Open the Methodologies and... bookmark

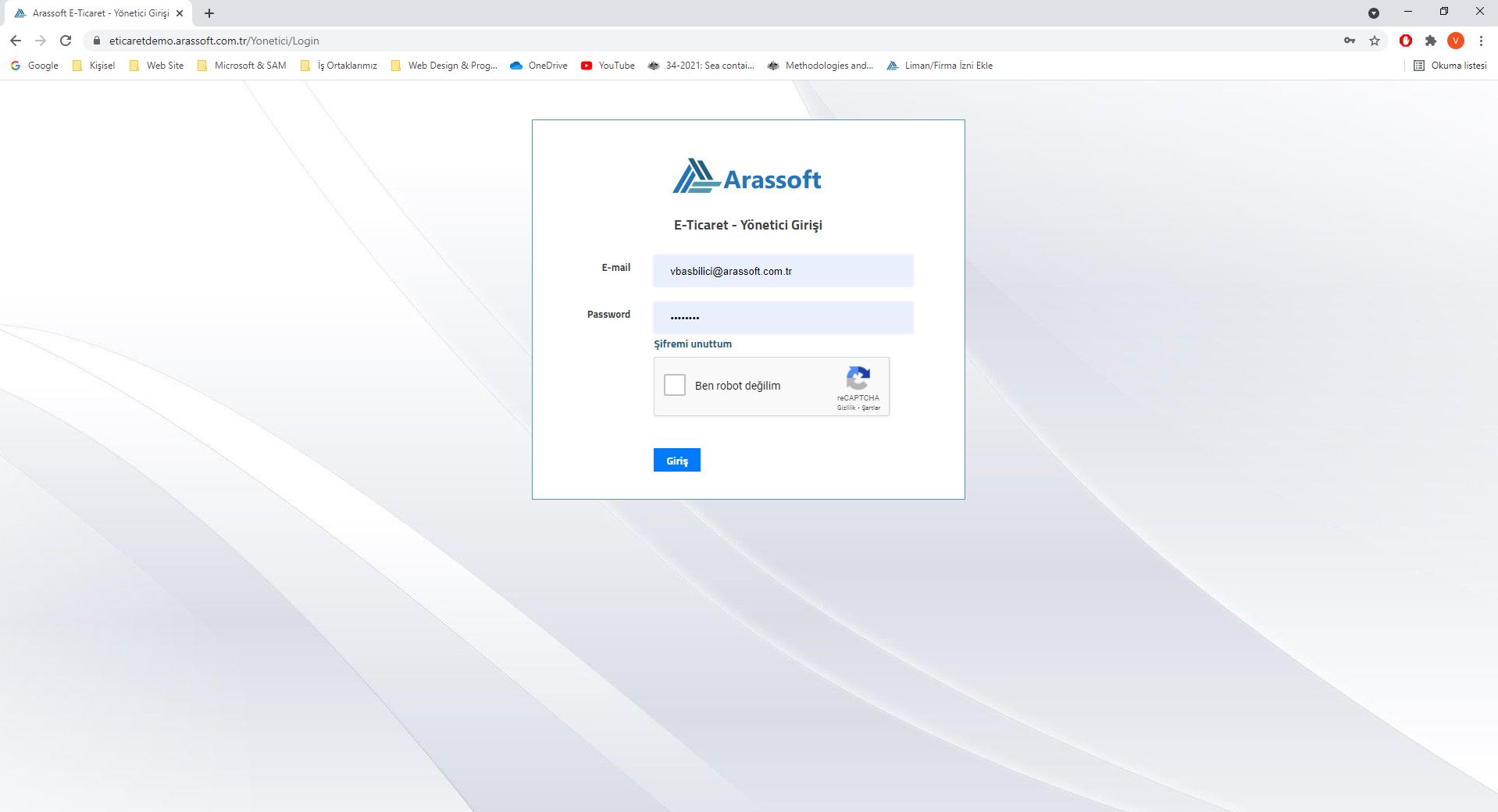(x=821, y=66)
